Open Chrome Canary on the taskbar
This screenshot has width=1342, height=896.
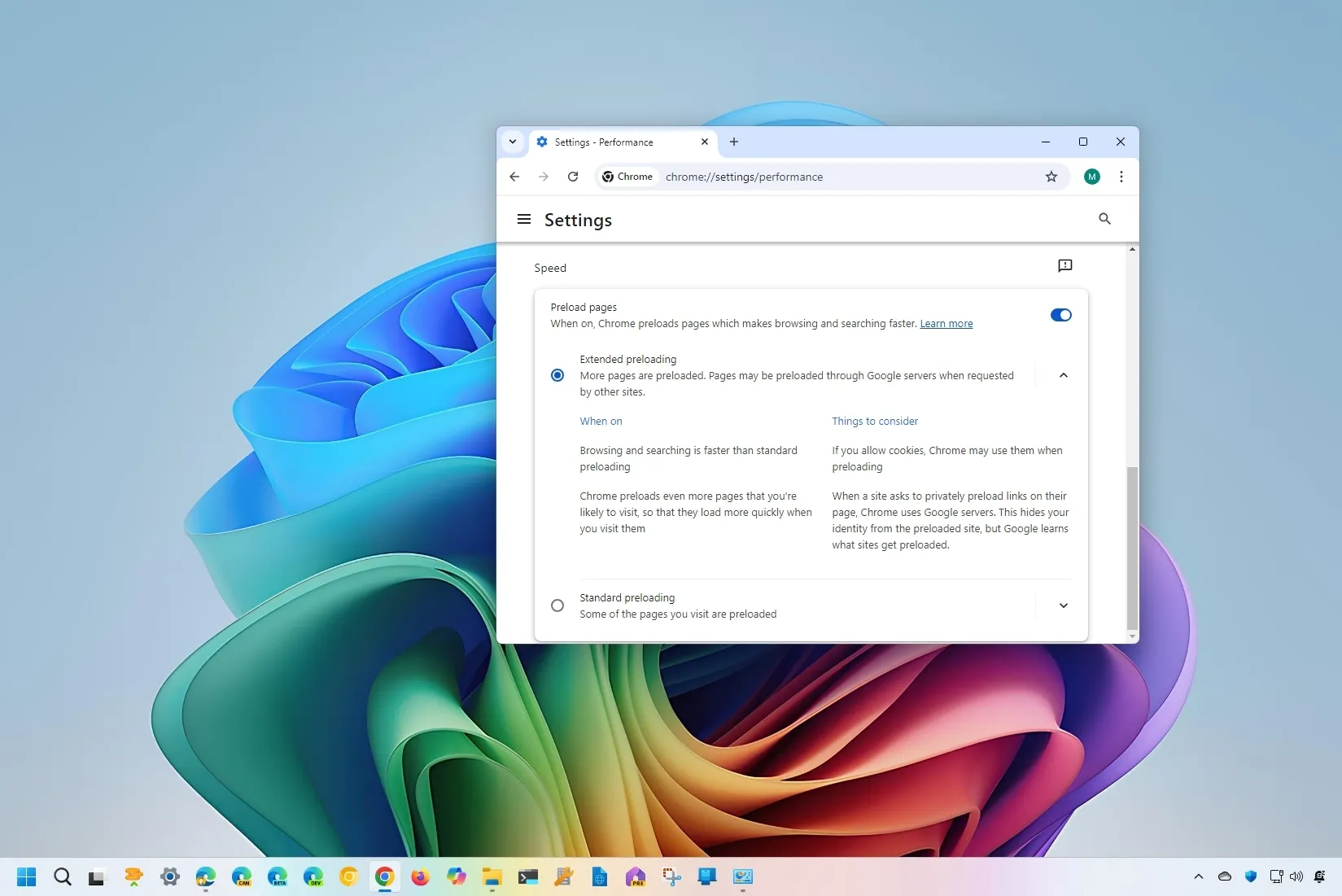[348, 876]
